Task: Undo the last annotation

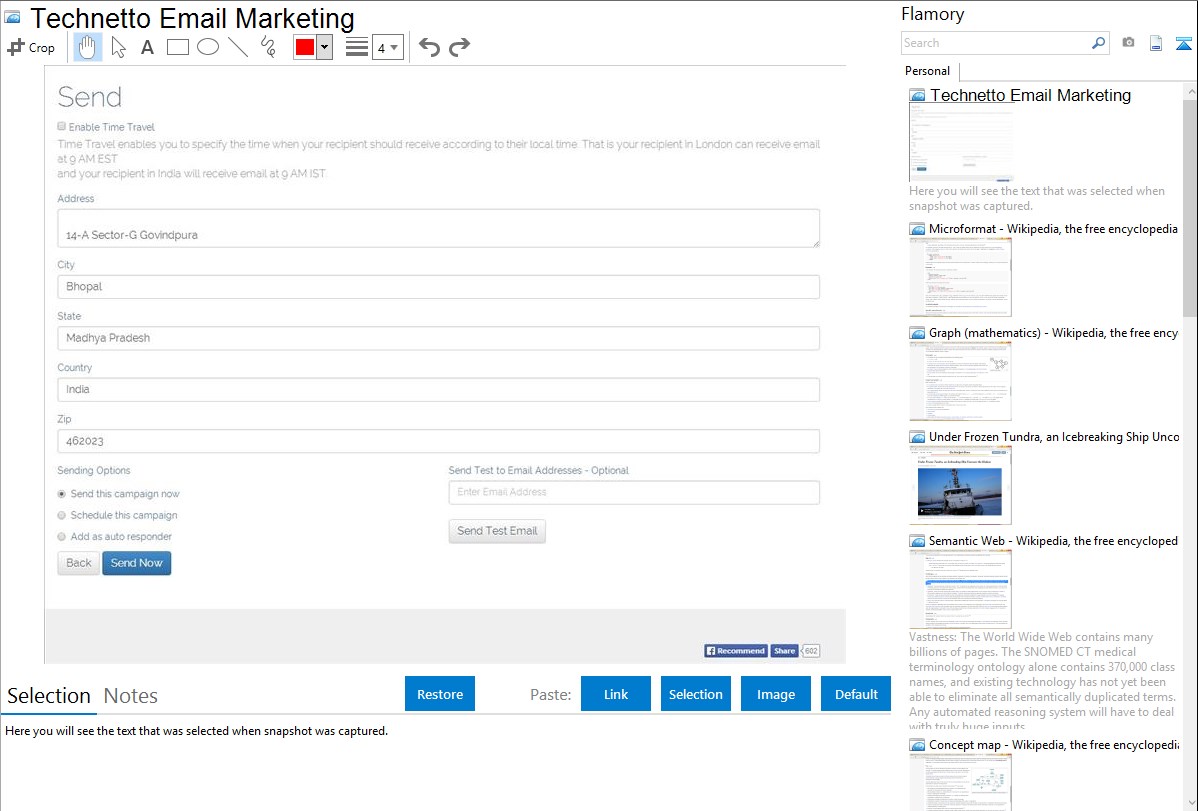Action: 429,47
